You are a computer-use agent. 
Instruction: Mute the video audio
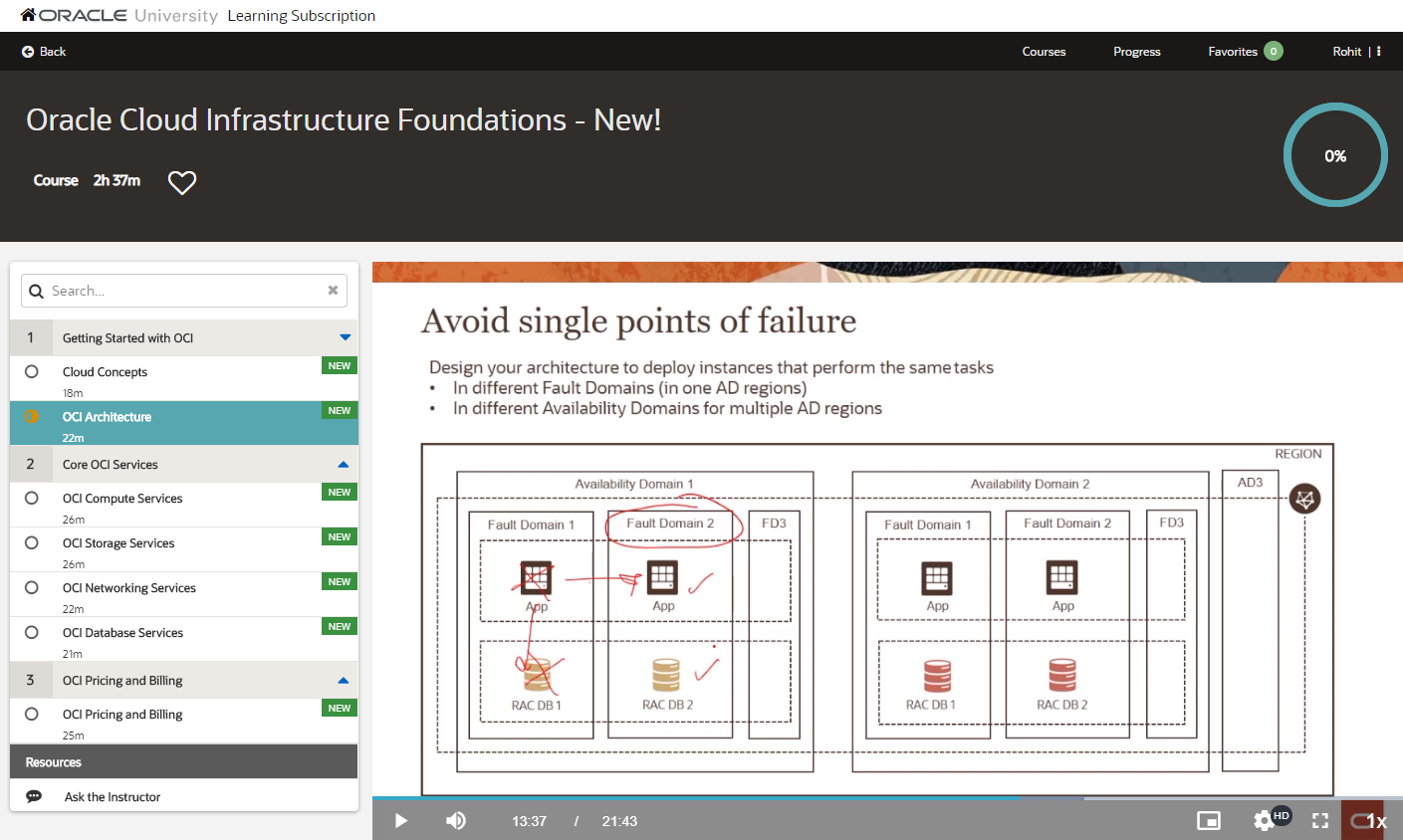[456, 820]
